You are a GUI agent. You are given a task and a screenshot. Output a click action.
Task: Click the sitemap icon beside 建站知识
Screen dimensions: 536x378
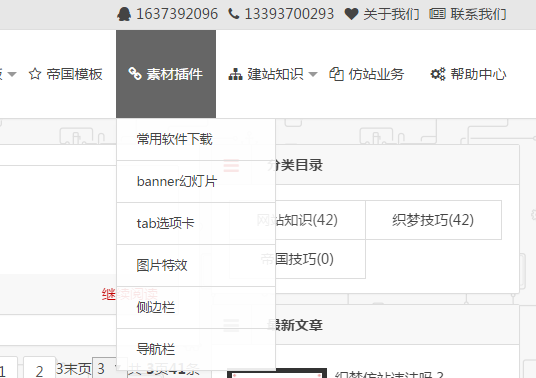pyautogui.click(x=235, y=74)
